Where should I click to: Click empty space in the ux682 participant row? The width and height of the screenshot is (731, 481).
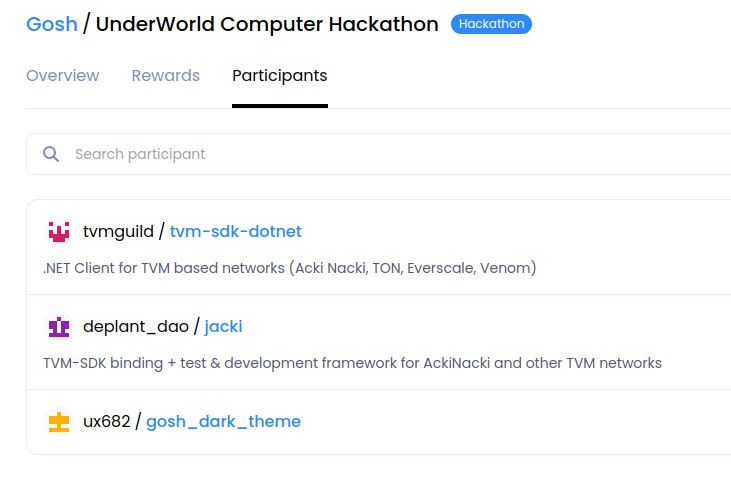[520, 422]
